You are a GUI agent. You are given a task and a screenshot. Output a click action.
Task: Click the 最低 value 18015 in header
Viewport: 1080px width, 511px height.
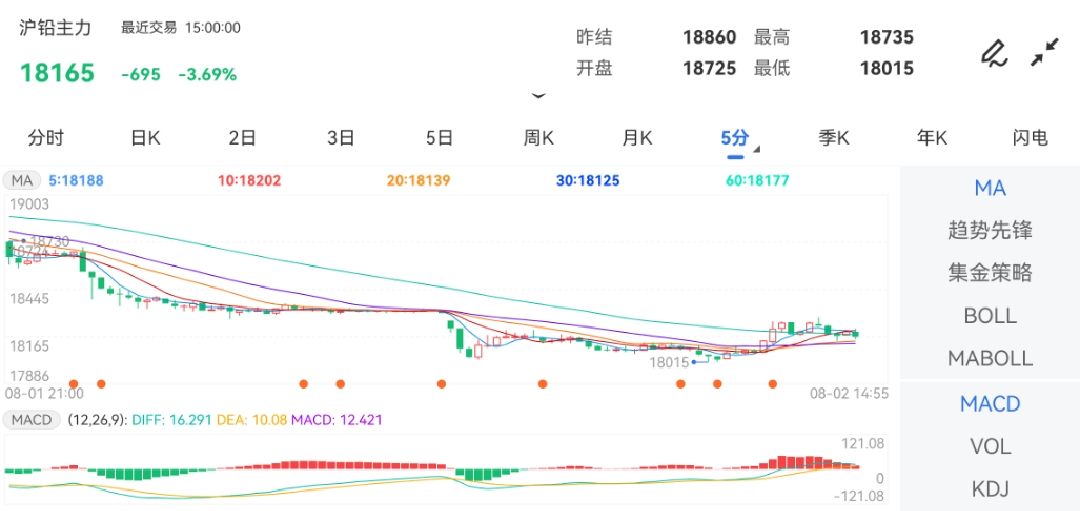point(886,68)
